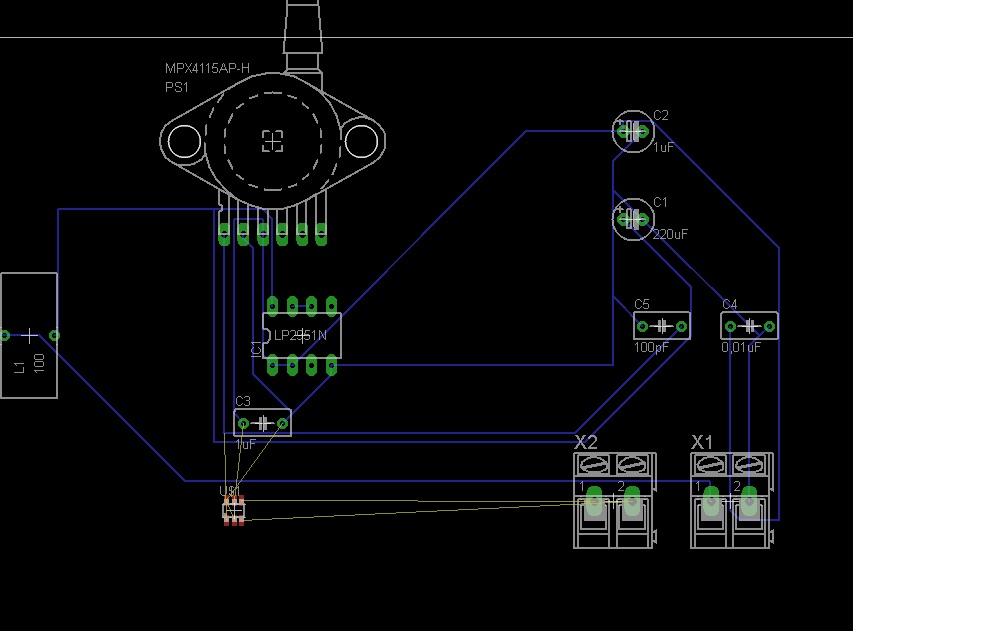Click the left pad of capacitor C3
1008x631 pixels.
tap(243, 423)
